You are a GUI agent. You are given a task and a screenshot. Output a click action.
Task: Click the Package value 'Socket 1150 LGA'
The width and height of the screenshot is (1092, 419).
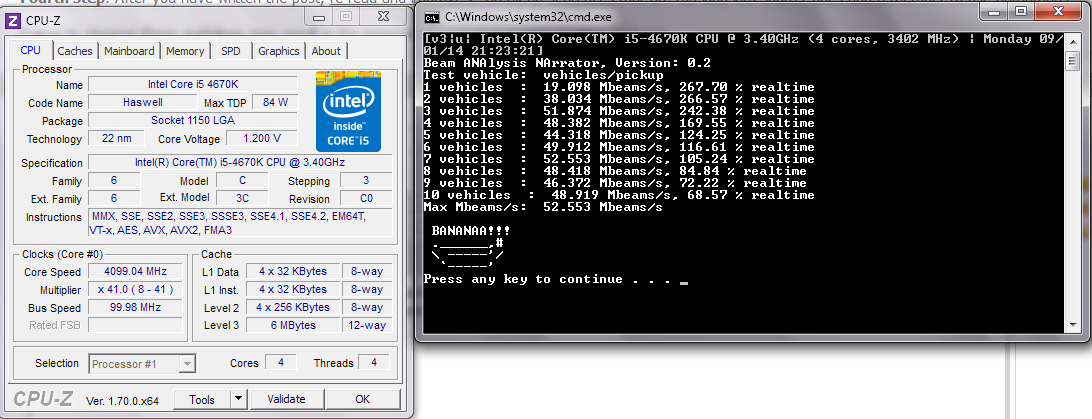pos(193,120)
